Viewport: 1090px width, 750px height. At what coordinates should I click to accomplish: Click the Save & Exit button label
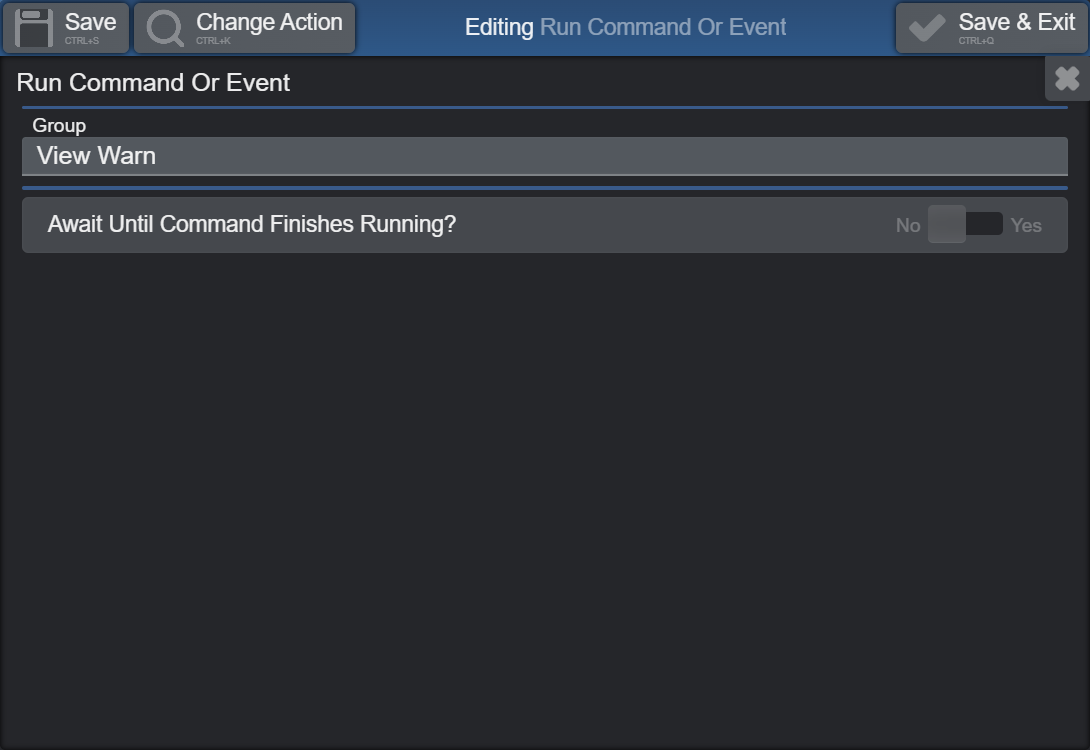[1016, 22]
